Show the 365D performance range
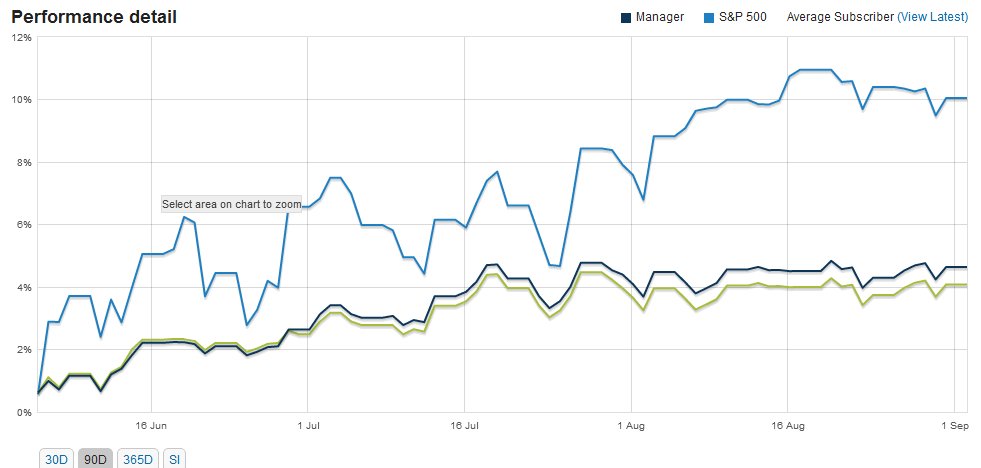981x468 pixels. [137, 459]
